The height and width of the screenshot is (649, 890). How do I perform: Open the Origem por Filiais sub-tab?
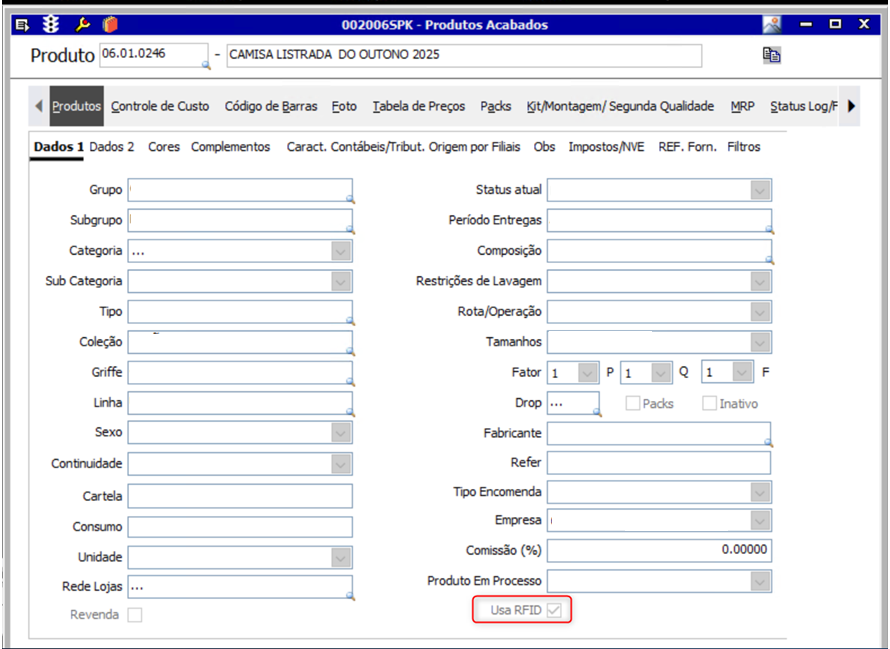coord(475,147)
